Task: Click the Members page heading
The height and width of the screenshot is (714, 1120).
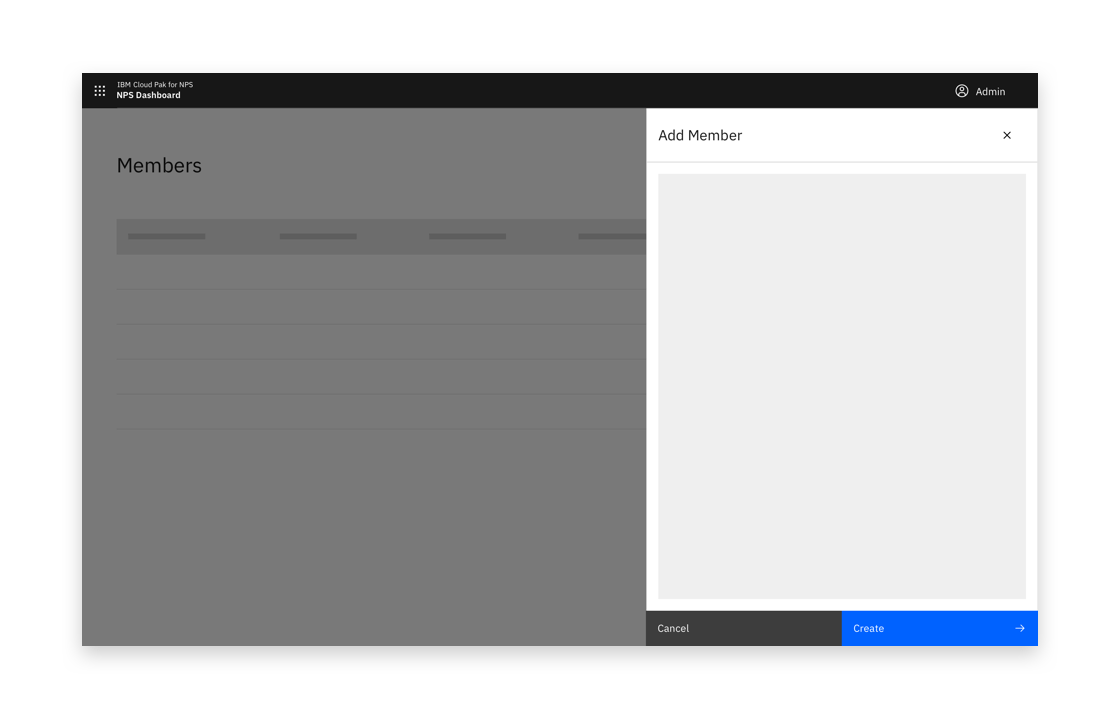Action: pos(159,165)
